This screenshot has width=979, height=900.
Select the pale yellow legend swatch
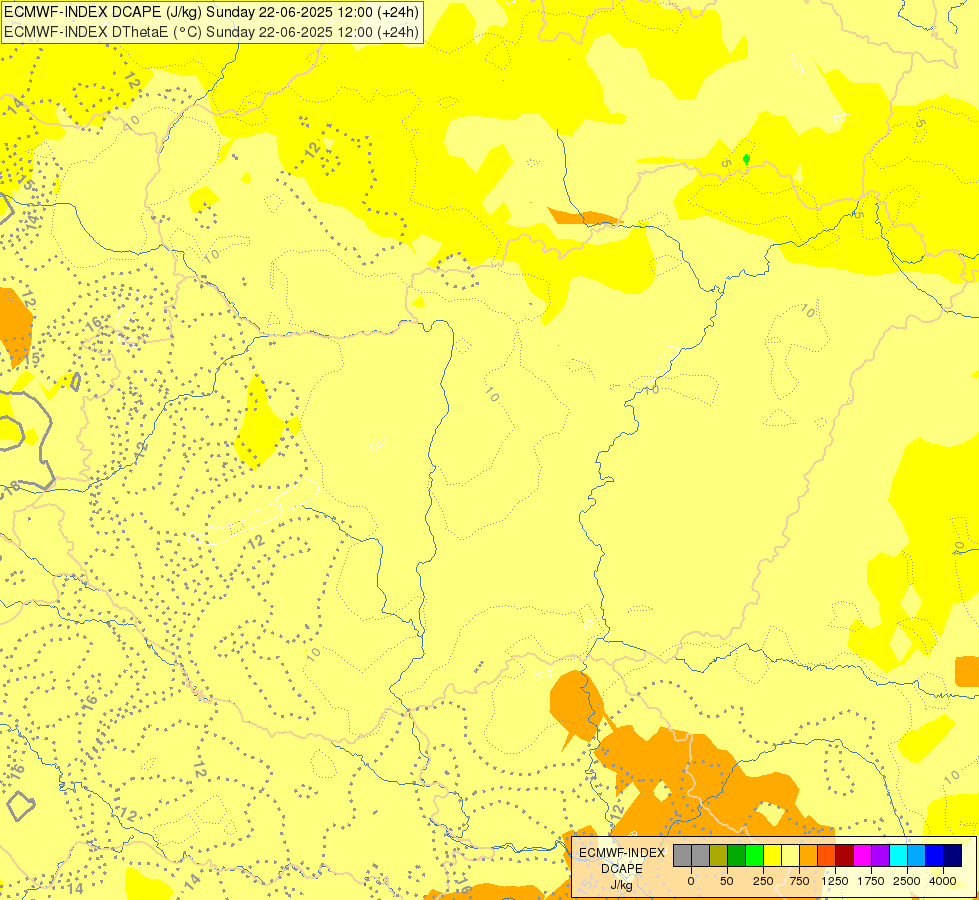pos(791,856)
